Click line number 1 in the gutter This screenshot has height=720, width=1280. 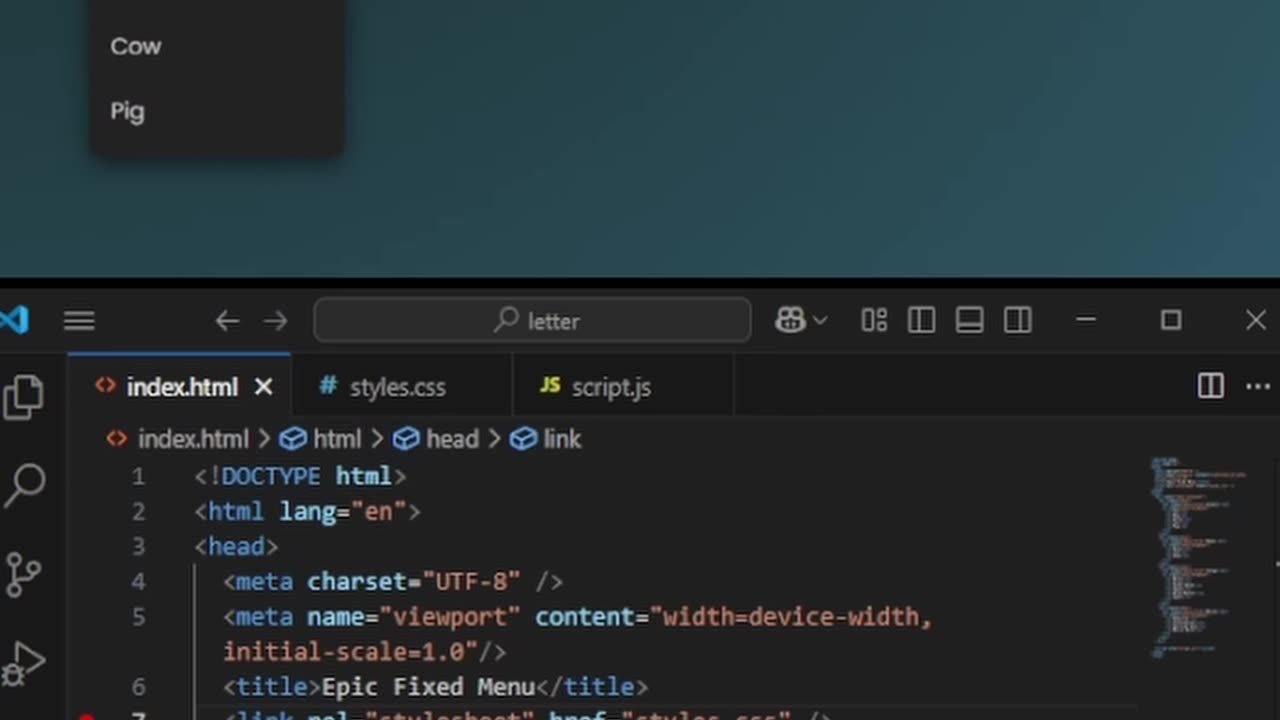pos(138,476)
